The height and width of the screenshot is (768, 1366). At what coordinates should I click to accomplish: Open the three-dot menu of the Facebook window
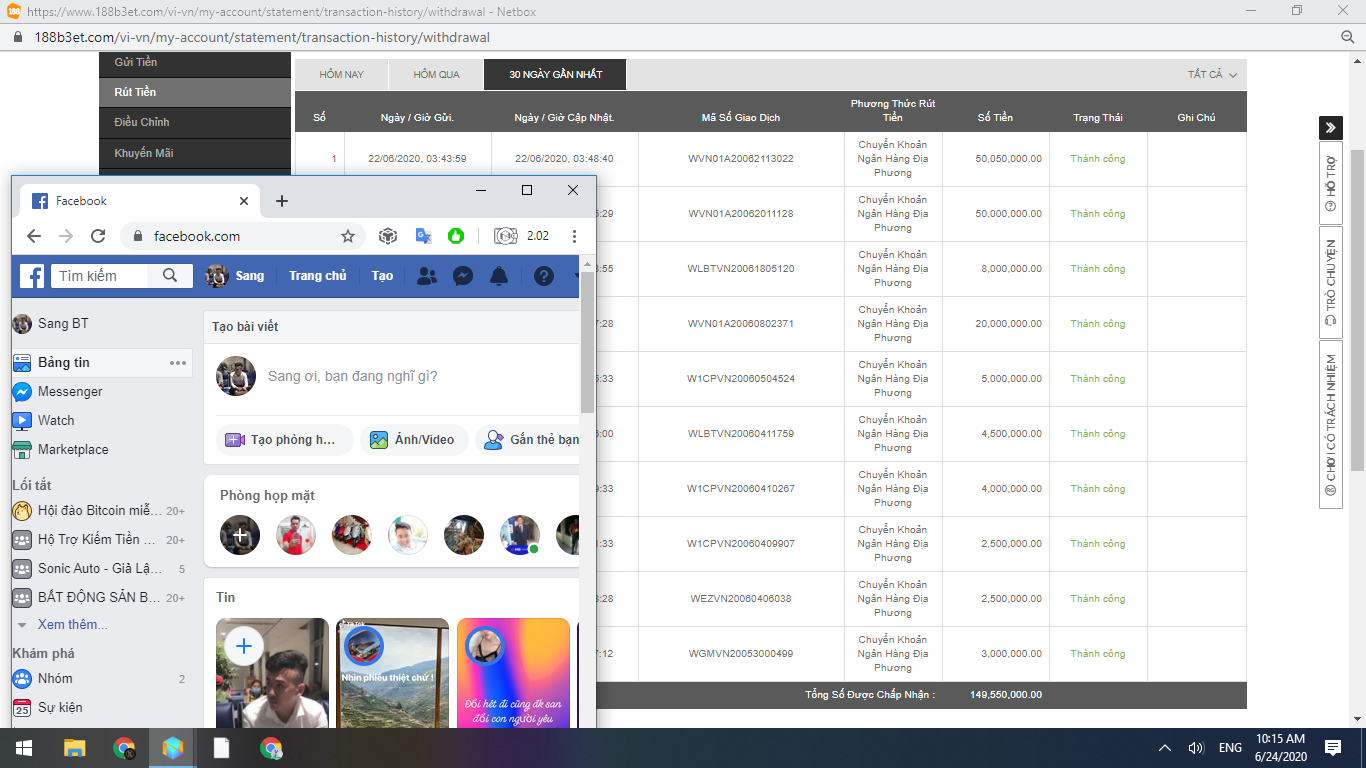point(574,236)
